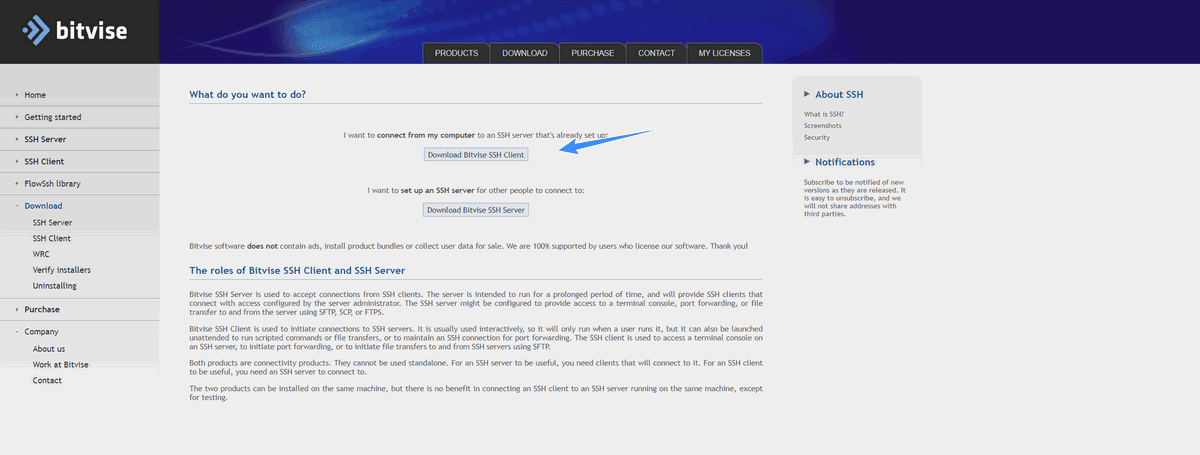Expand the Purchase plus icon
1200x455 pixels.
[x=16, y=309]
